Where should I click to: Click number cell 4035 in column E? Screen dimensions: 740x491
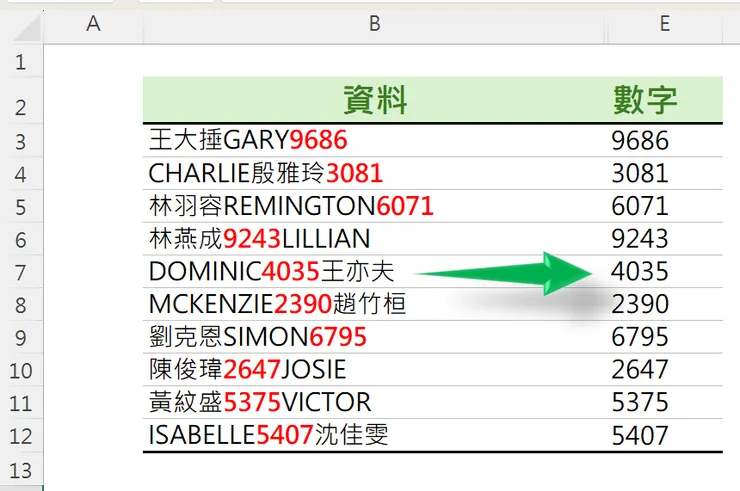pyautogui.click(x=665, y=271)
